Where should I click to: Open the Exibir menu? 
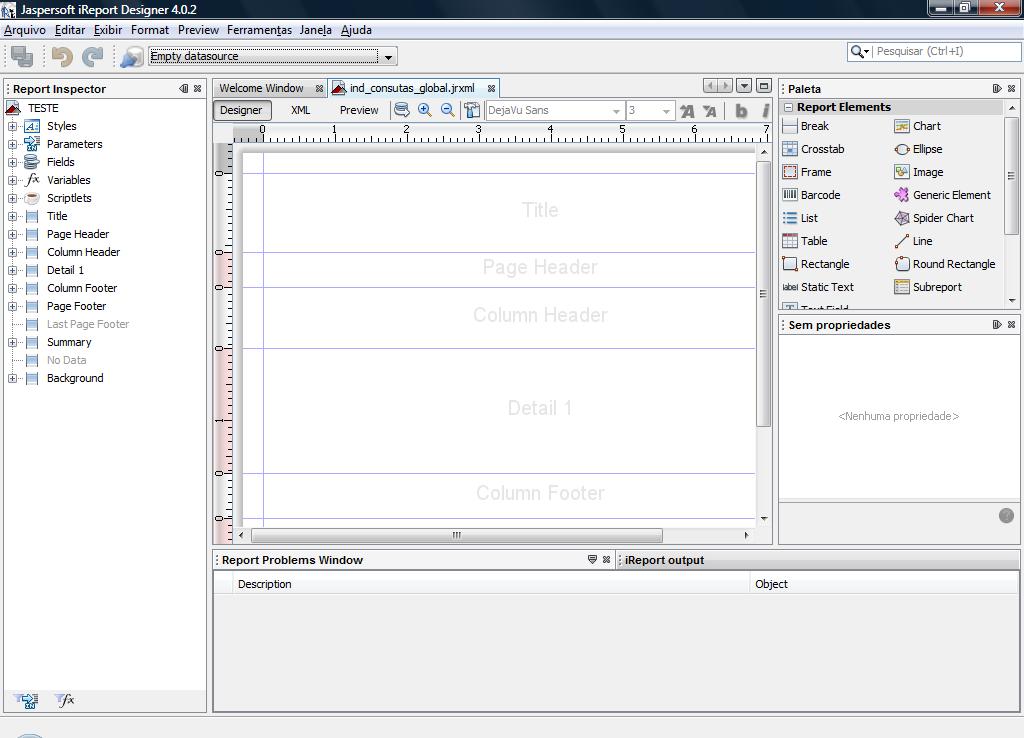108,30
